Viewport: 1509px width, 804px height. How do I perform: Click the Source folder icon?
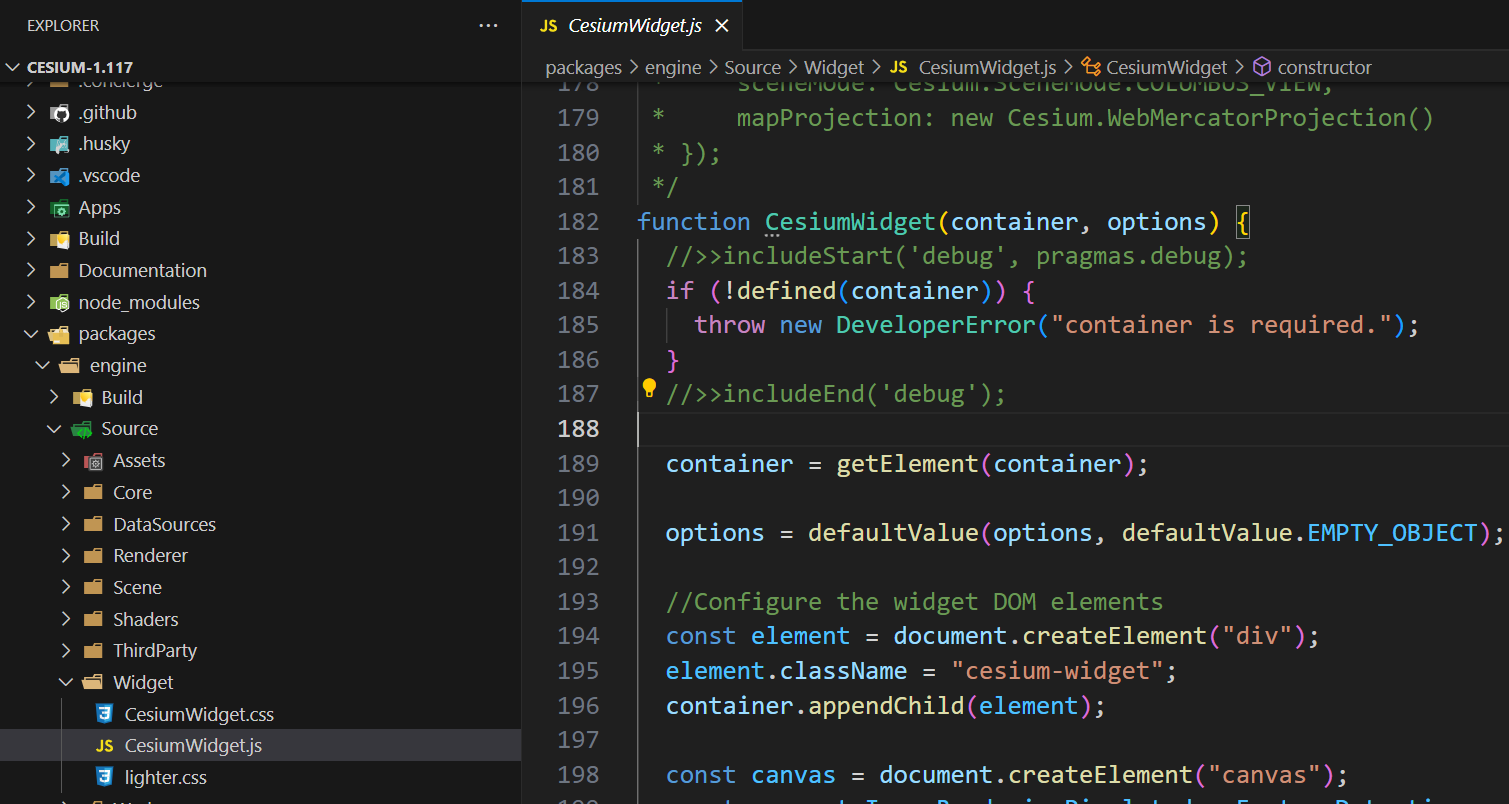(82, 429)
